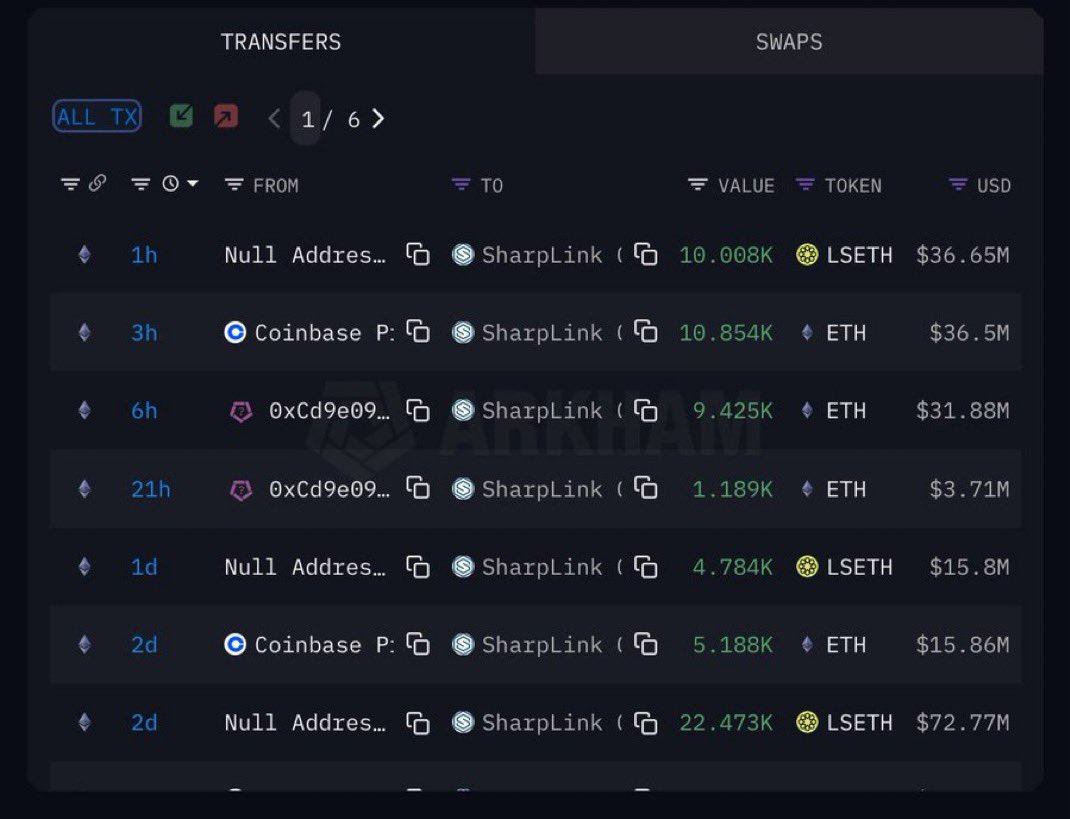Copy SharpLink address in 1d row

click(646, 566)
